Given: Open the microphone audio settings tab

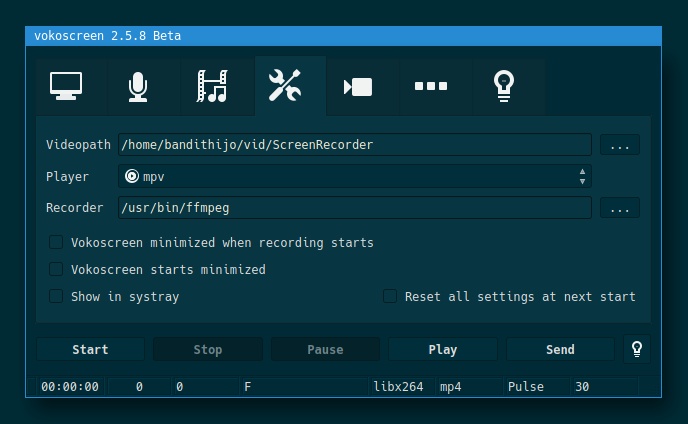Looking at the screenshot, I should click(138, 87).
